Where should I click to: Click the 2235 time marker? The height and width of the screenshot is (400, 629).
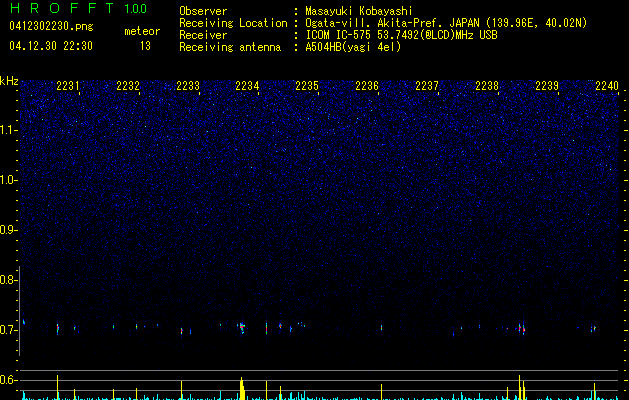tap(307, 86)
